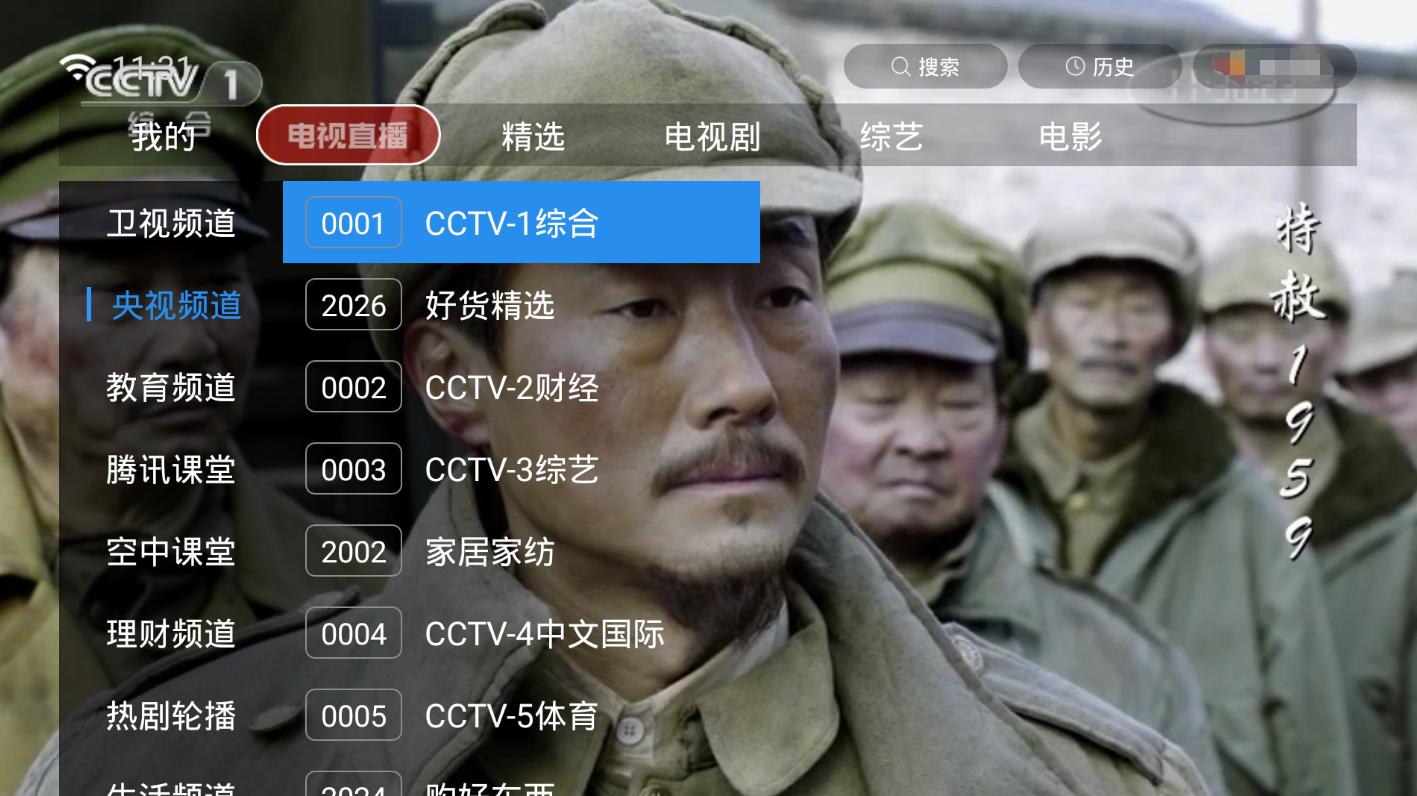The image size is (1417, 796).
Task: Select the 电视直播 tab
Action: point(348,135)
